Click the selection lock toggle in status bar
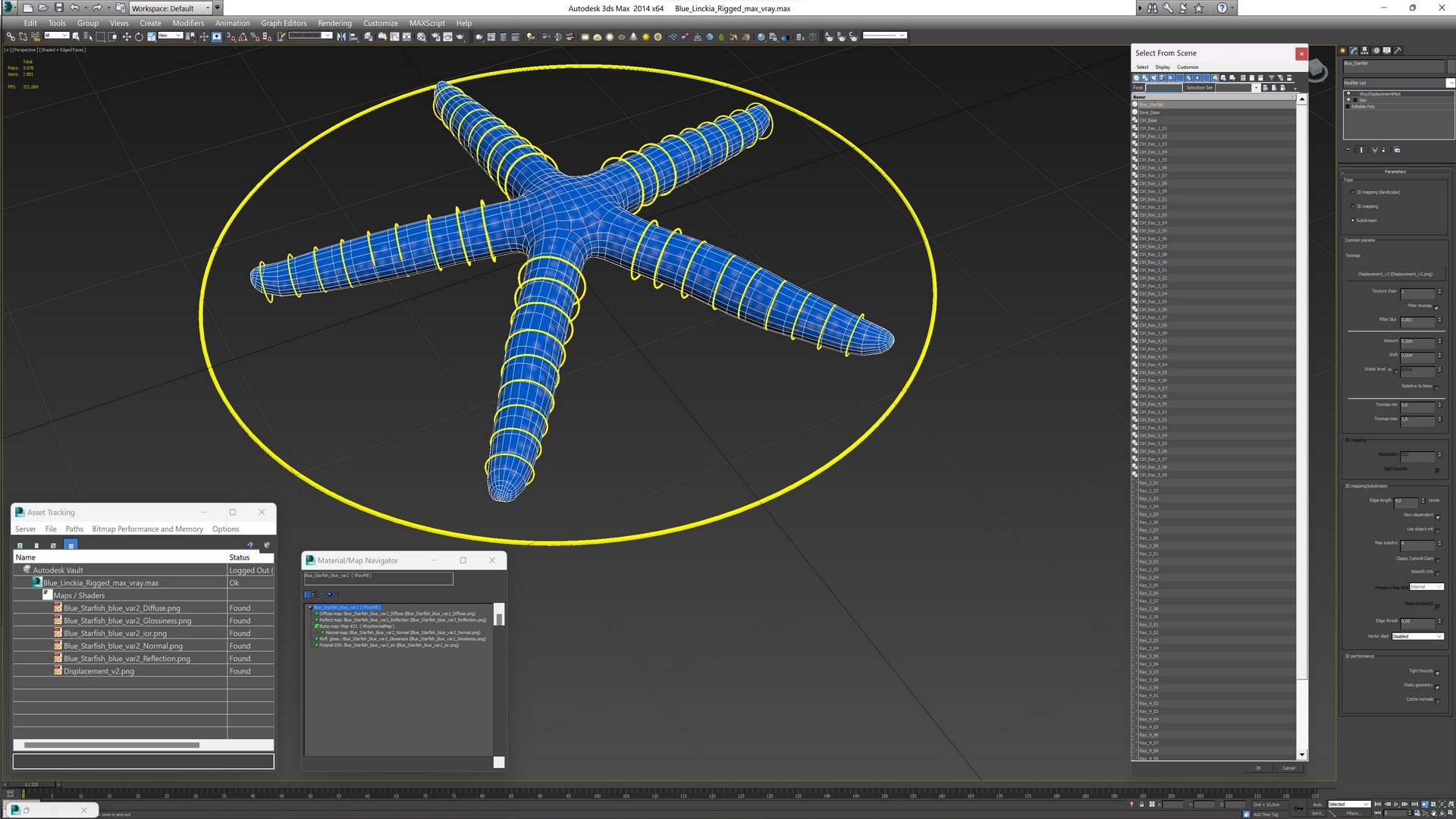 coord(1141,805)
